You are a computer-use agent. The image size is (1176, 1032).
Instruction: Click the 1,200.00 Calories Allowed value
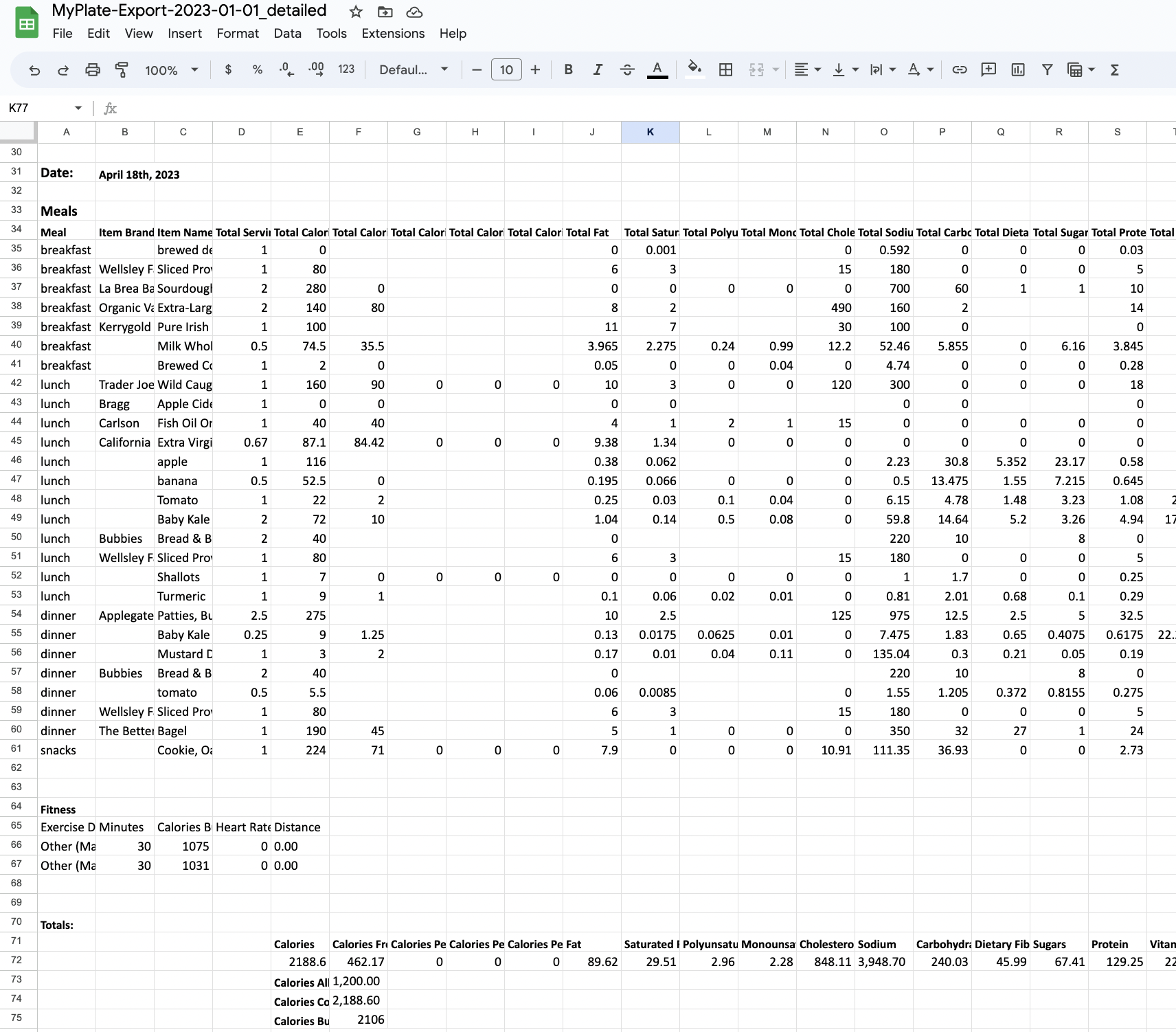click(359, 981)
